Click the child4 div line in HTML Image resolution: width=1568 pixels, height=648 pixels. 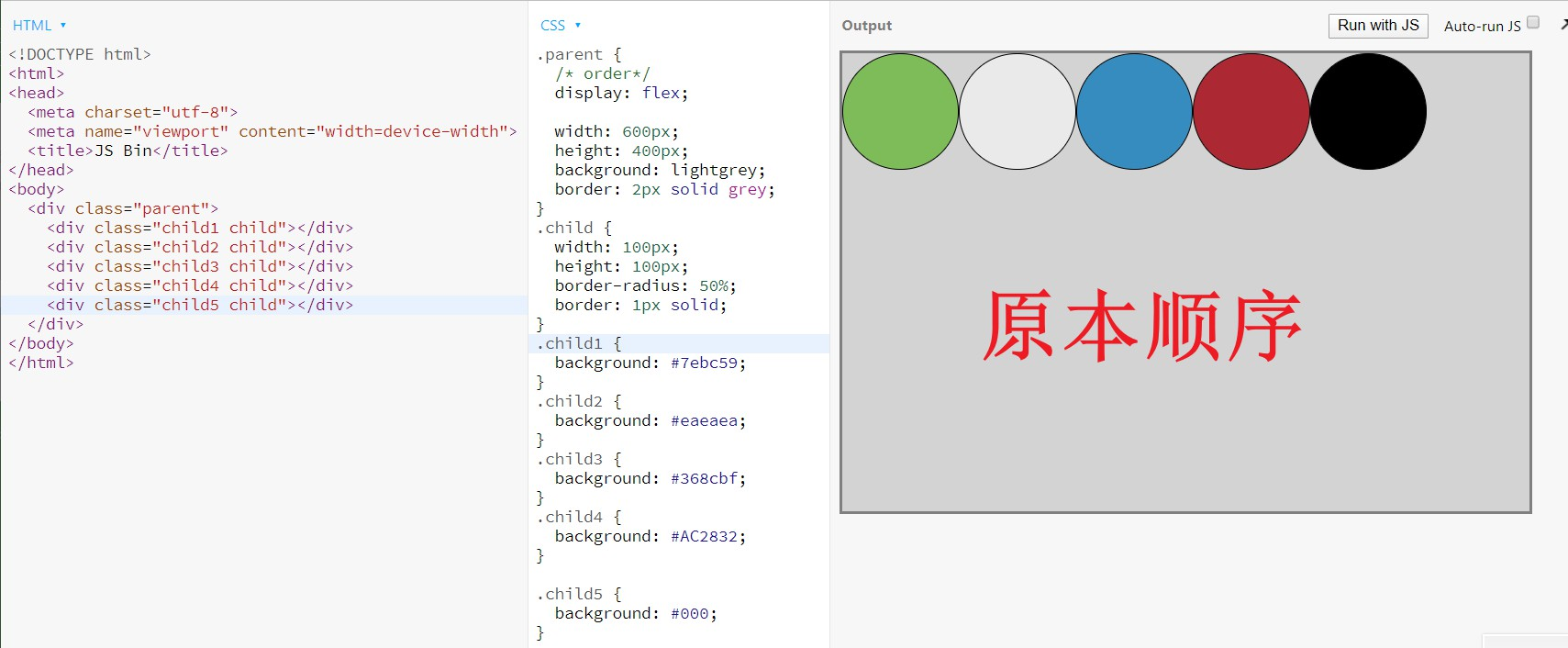pyautogui.click(x=200, y=285)
